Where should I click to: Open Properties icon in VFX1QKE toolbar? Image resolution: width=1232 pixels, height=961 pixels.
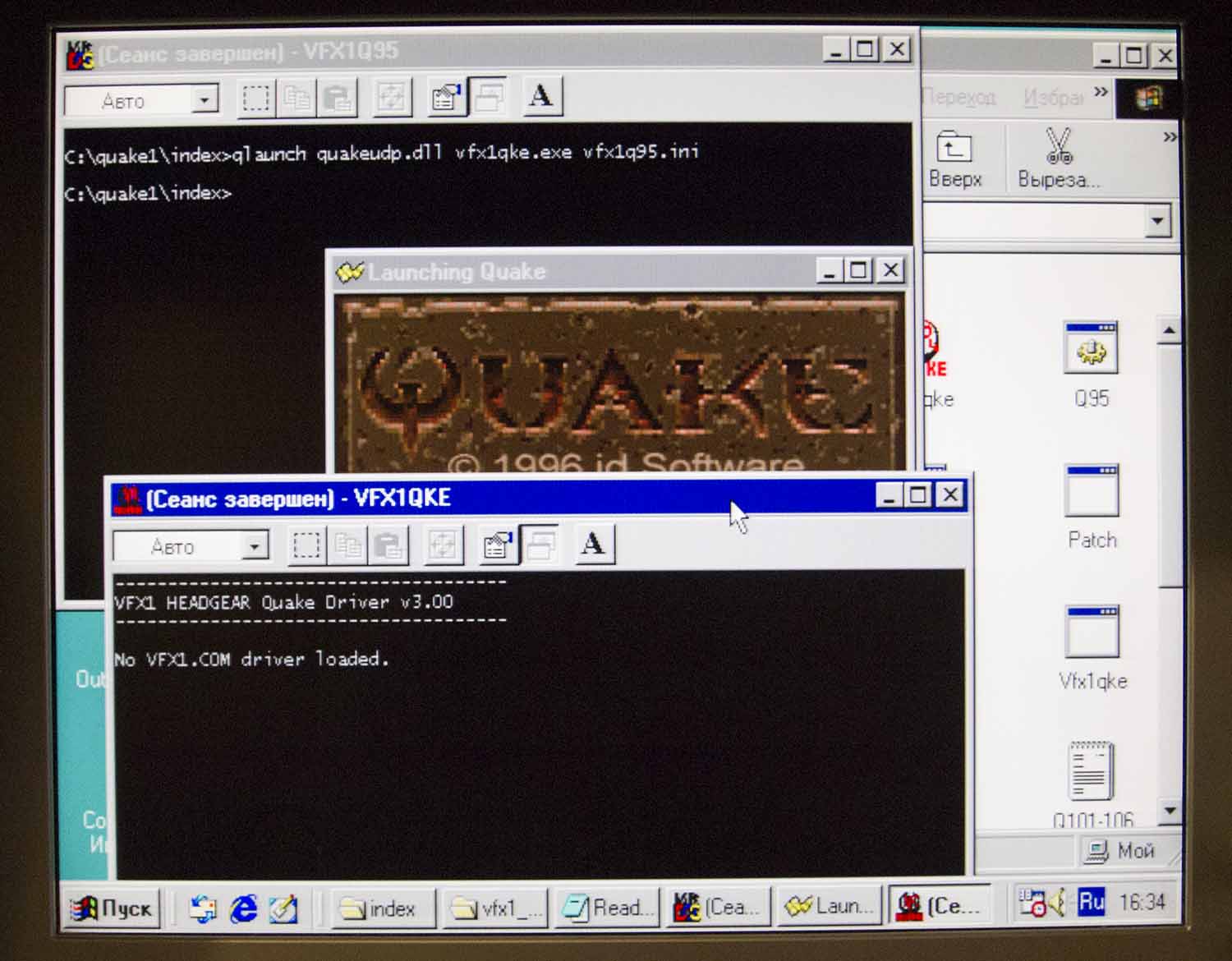point(498,545)
